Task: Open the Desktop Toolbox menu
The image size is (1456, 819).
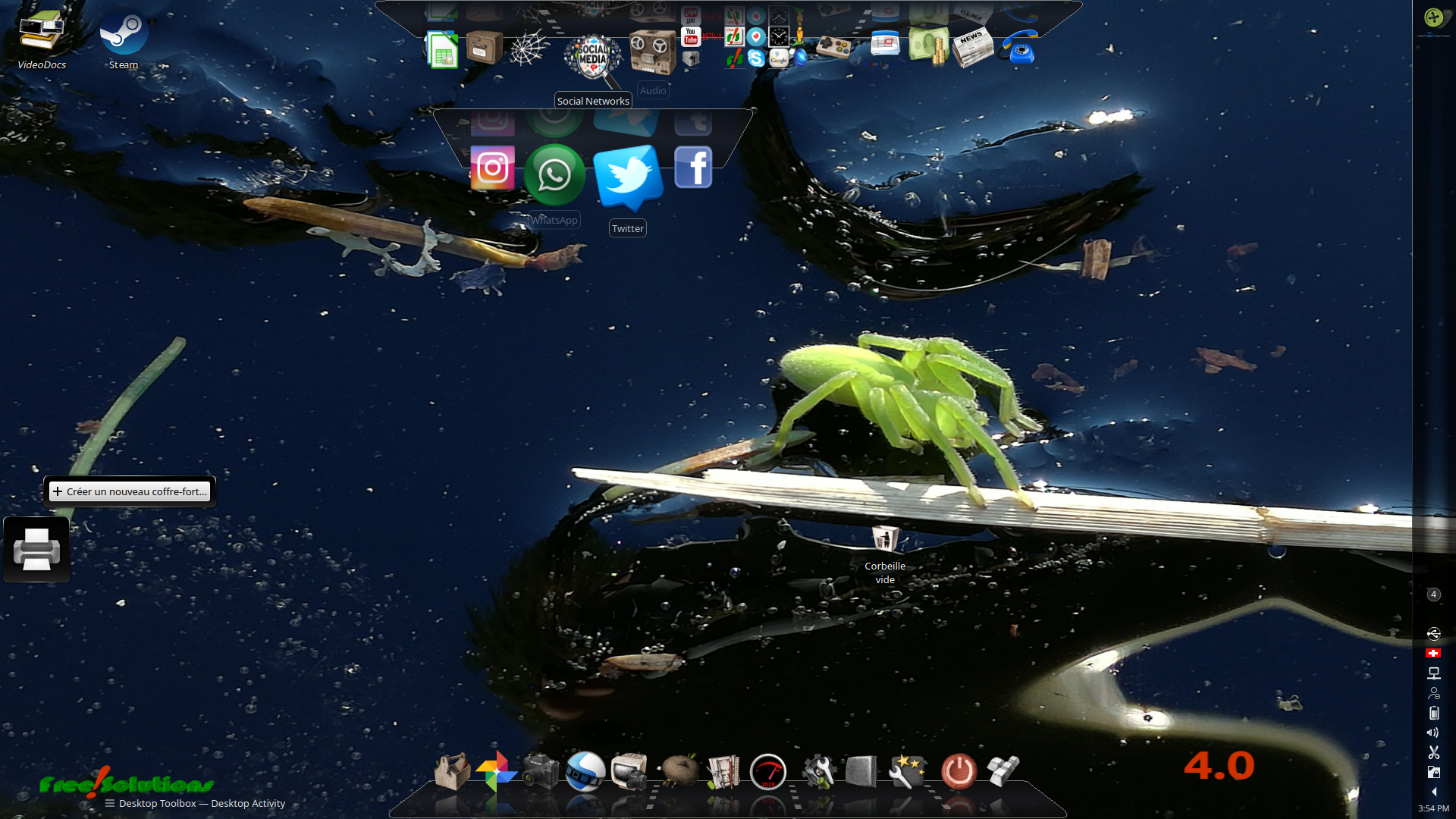Action: click(x=110, y=804)
